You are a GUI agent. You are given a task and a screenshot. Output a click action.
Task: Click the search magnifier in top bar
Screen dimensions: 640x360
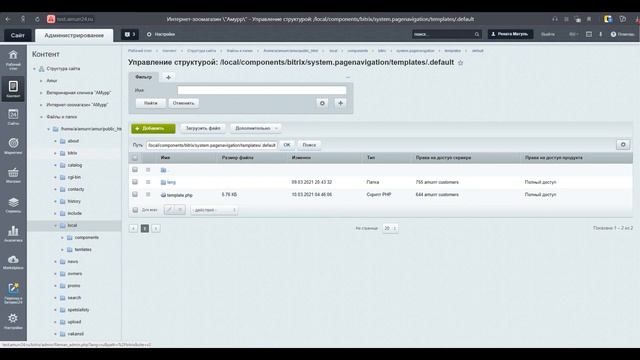[x=477, y=34]
